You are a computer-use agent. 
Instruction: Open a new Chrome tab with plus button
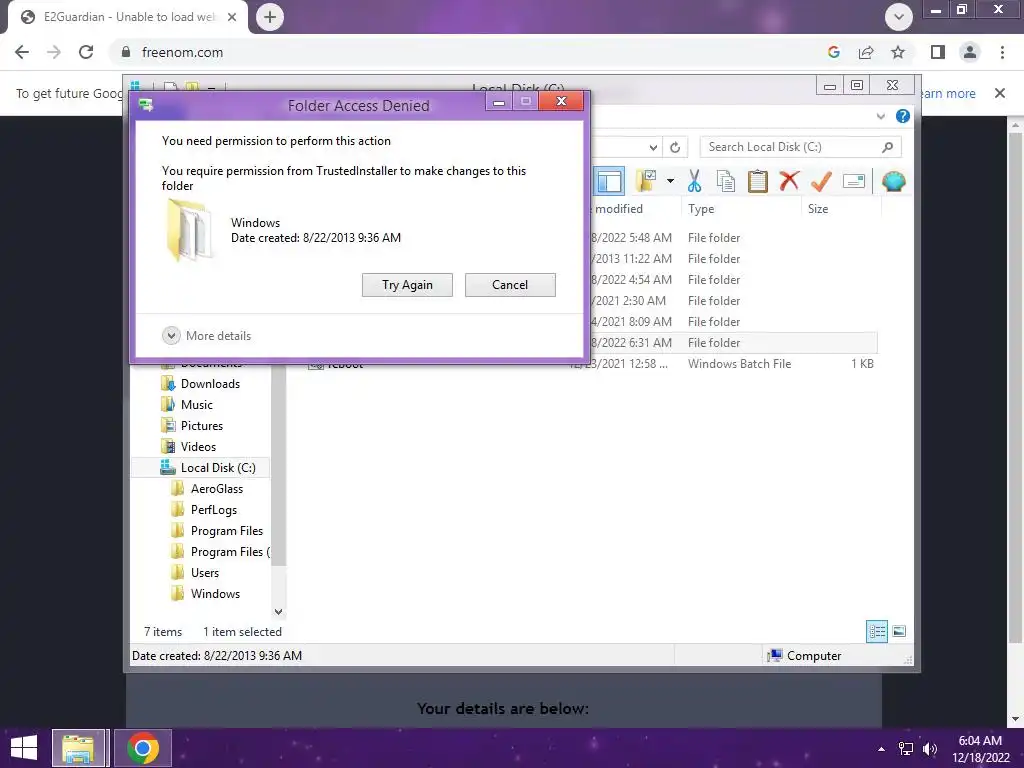[270, 17]
